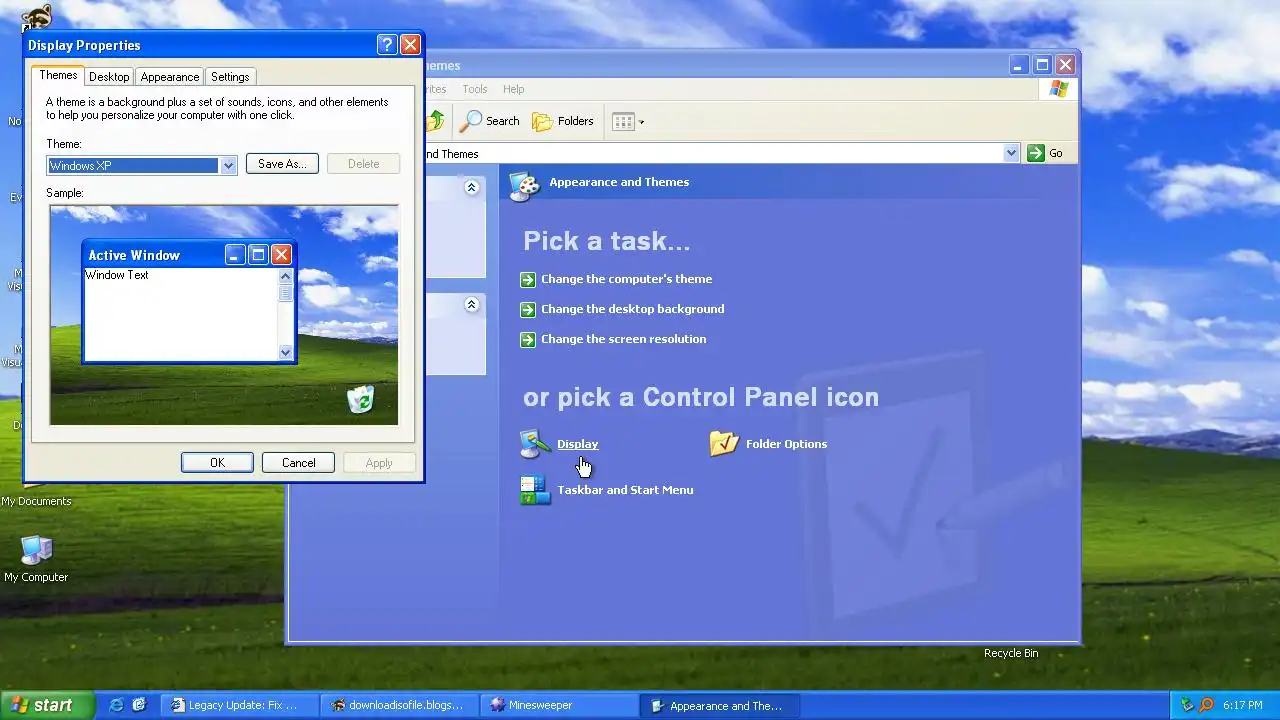Open the Theme dropdown list
The image size is (1280, 720).
tap(228, 166)
